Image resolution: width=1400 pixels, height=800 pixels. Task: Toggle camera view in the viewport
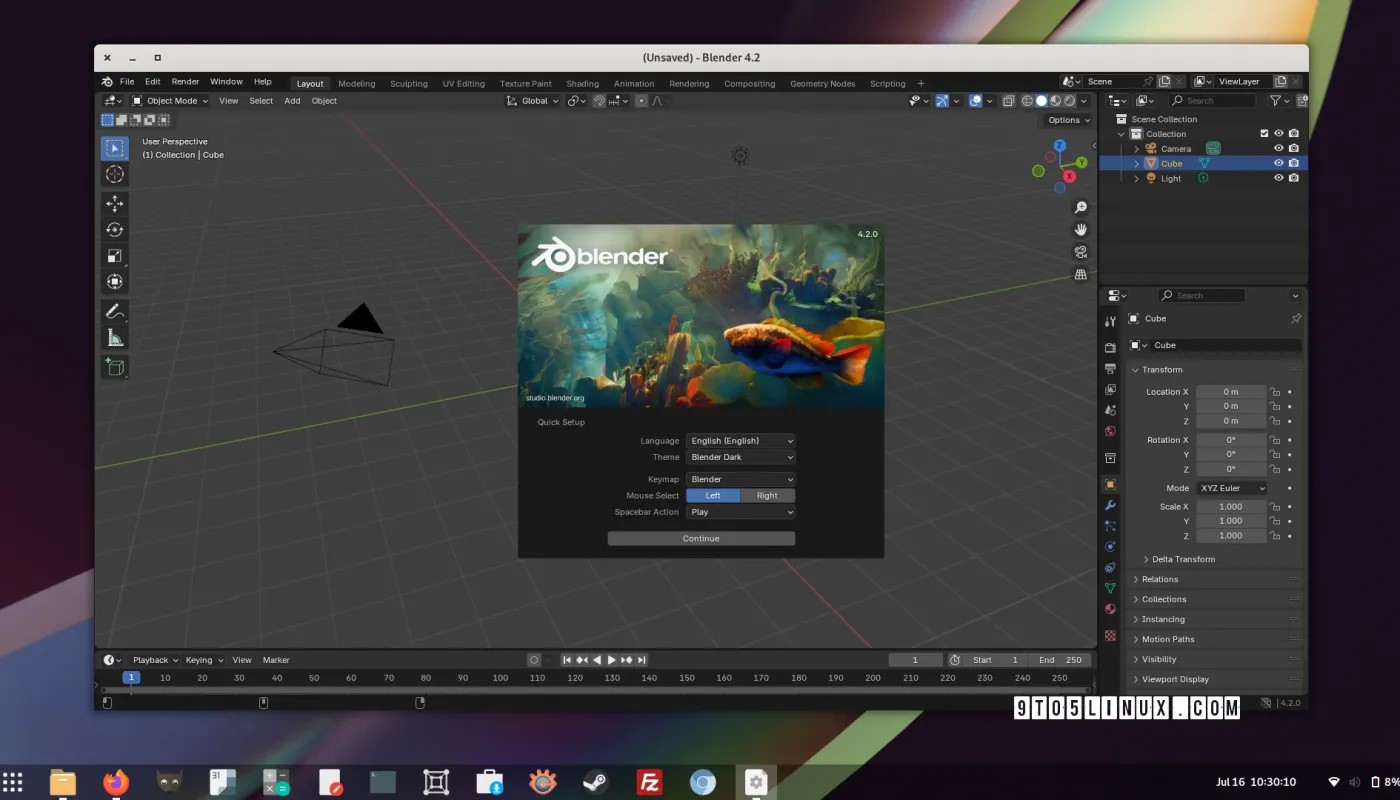(x=1080, y=252)
